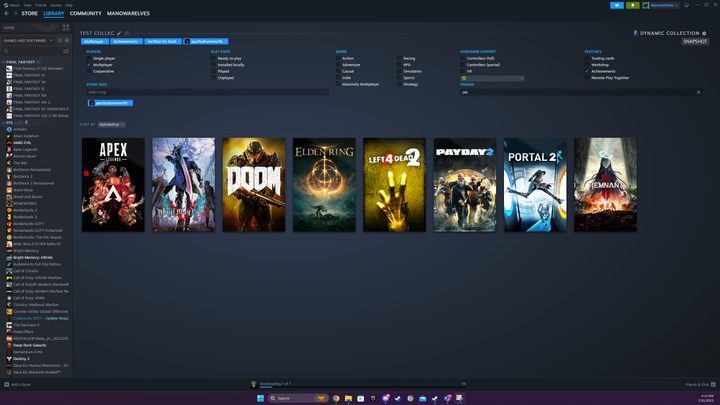Click the Windows Start button
Screen dimensions: 720x405
[x=260, y=398]
